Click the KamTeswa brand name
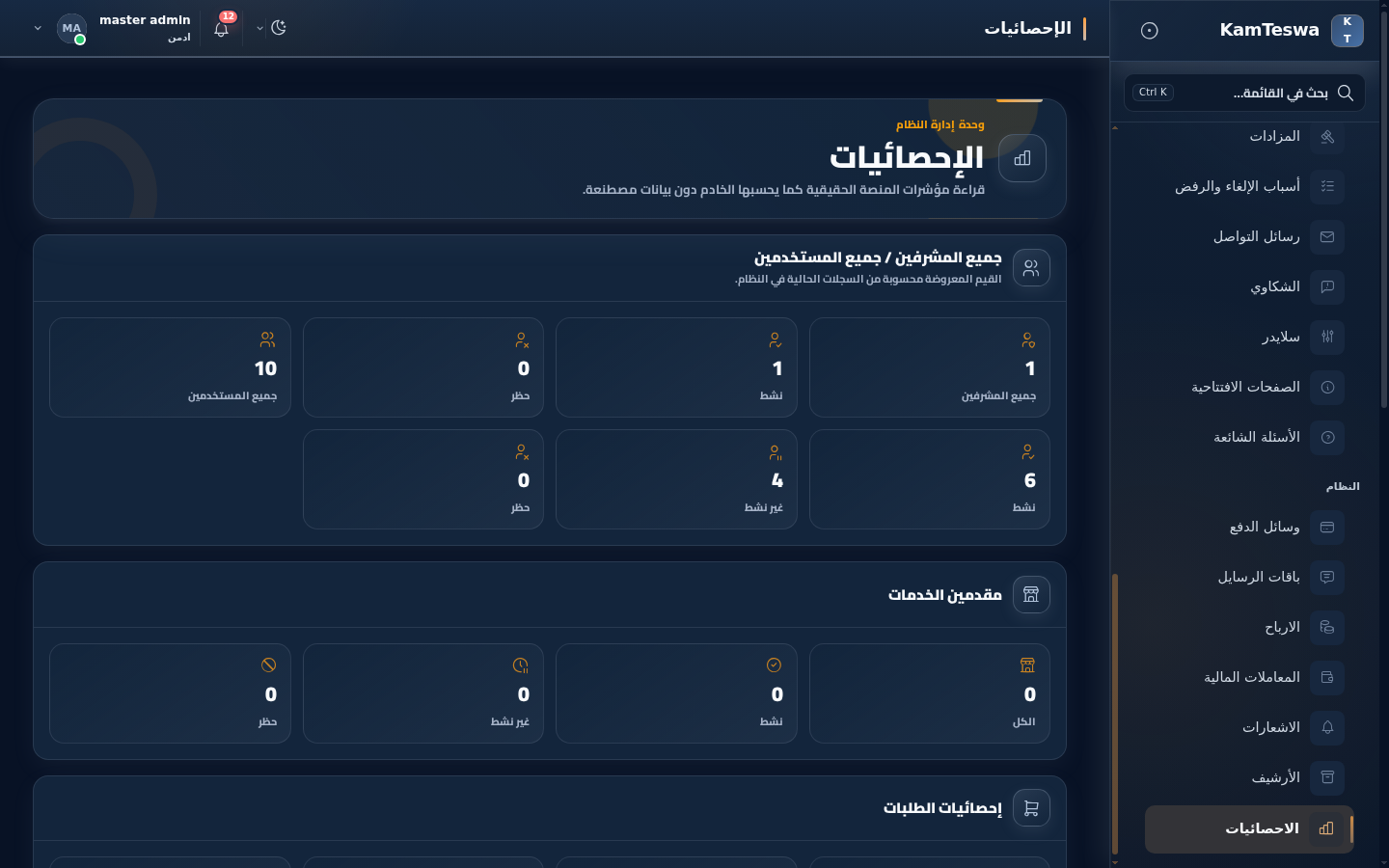This screenshot has height=868, width=1389. [1269, 30]
